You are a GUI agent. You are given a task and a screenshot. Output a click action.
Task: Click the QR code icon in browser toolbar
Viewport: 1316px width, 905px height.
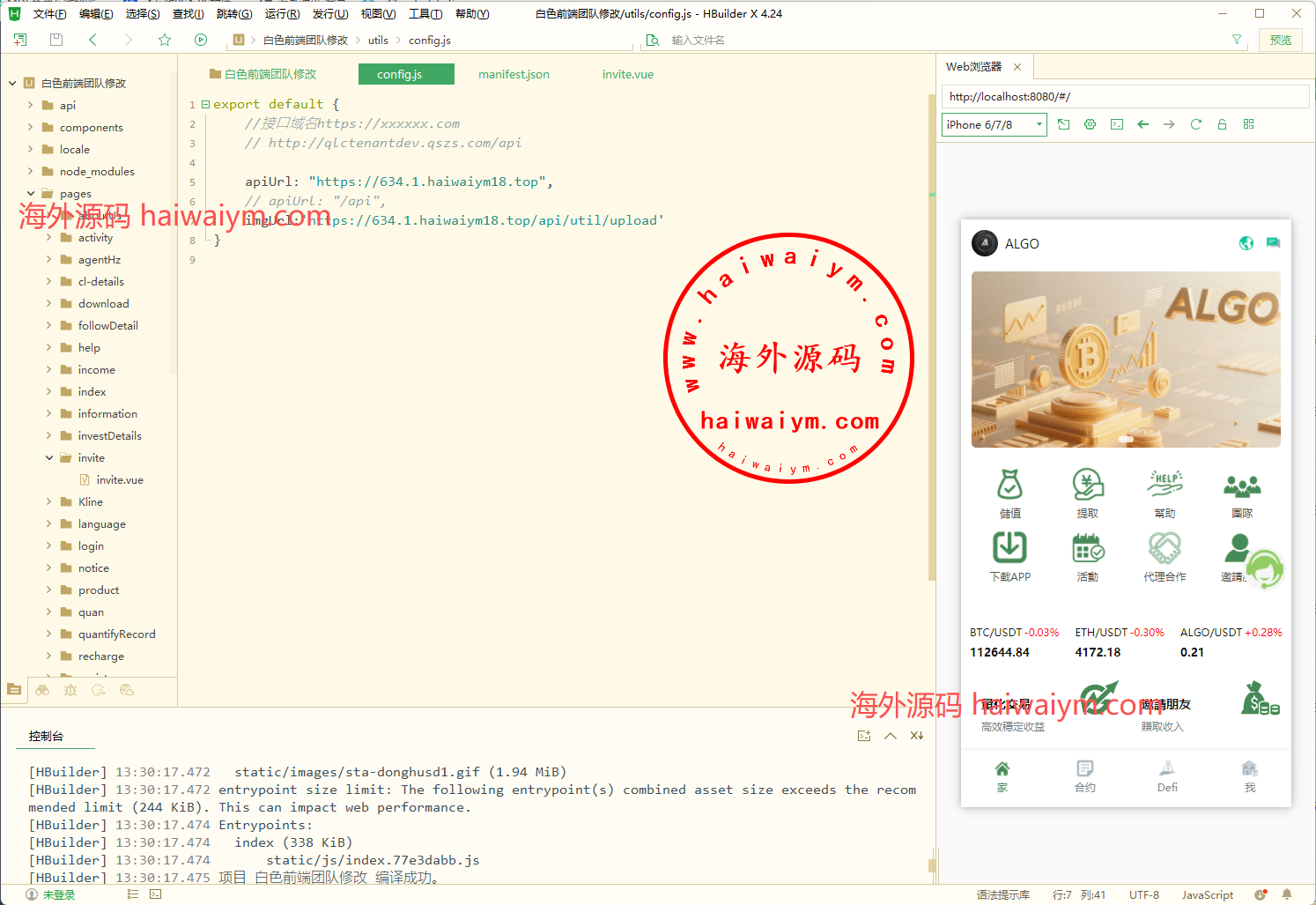[1248, 124]
